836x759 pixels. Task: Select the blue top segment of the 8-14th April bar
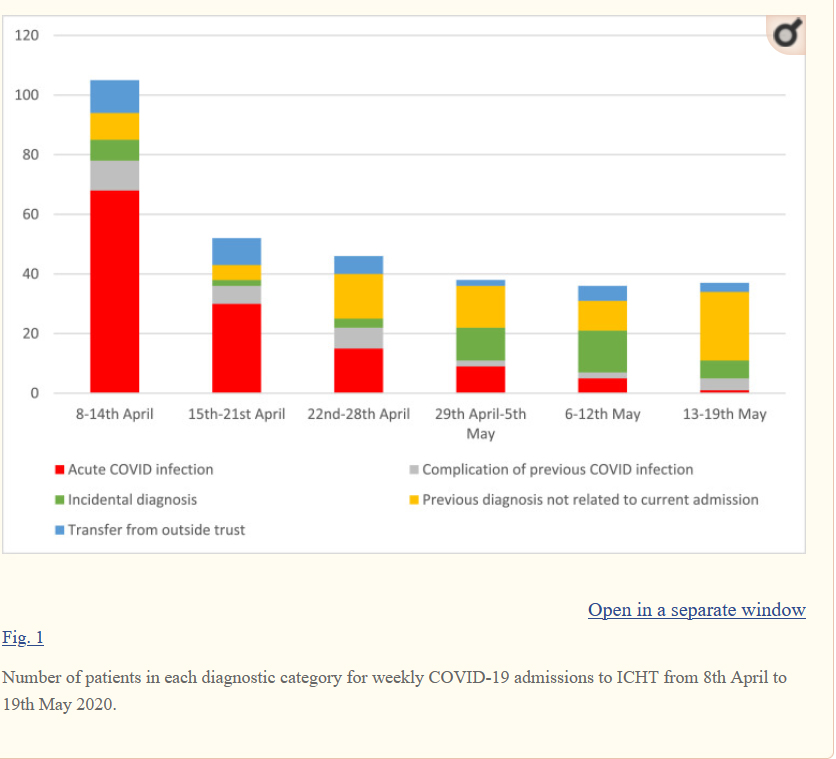click(115, 96)
